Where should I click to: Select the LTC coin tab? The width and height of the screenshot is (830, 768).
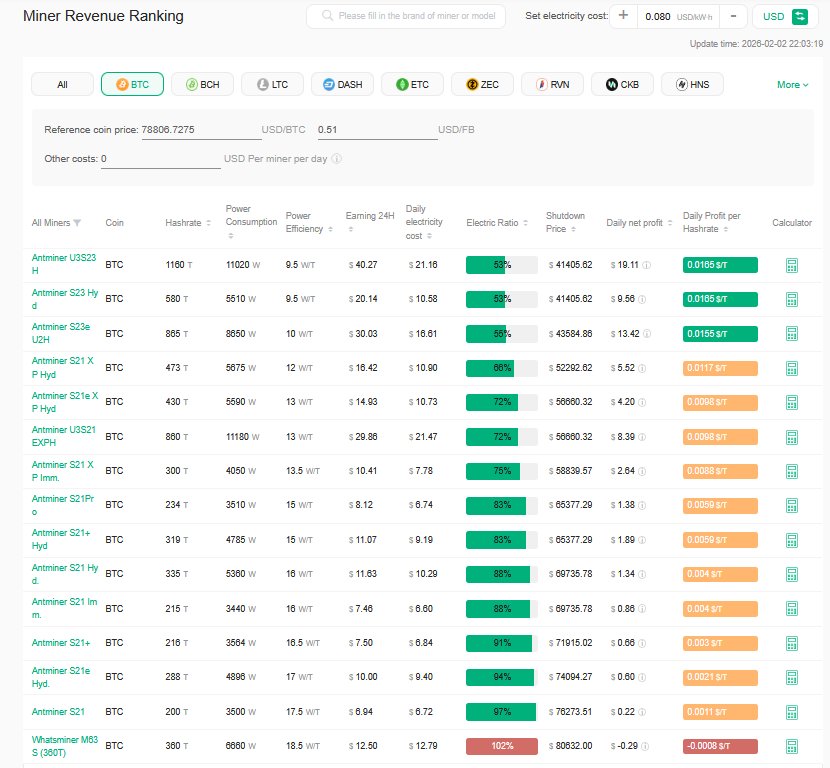click(272, 85)
